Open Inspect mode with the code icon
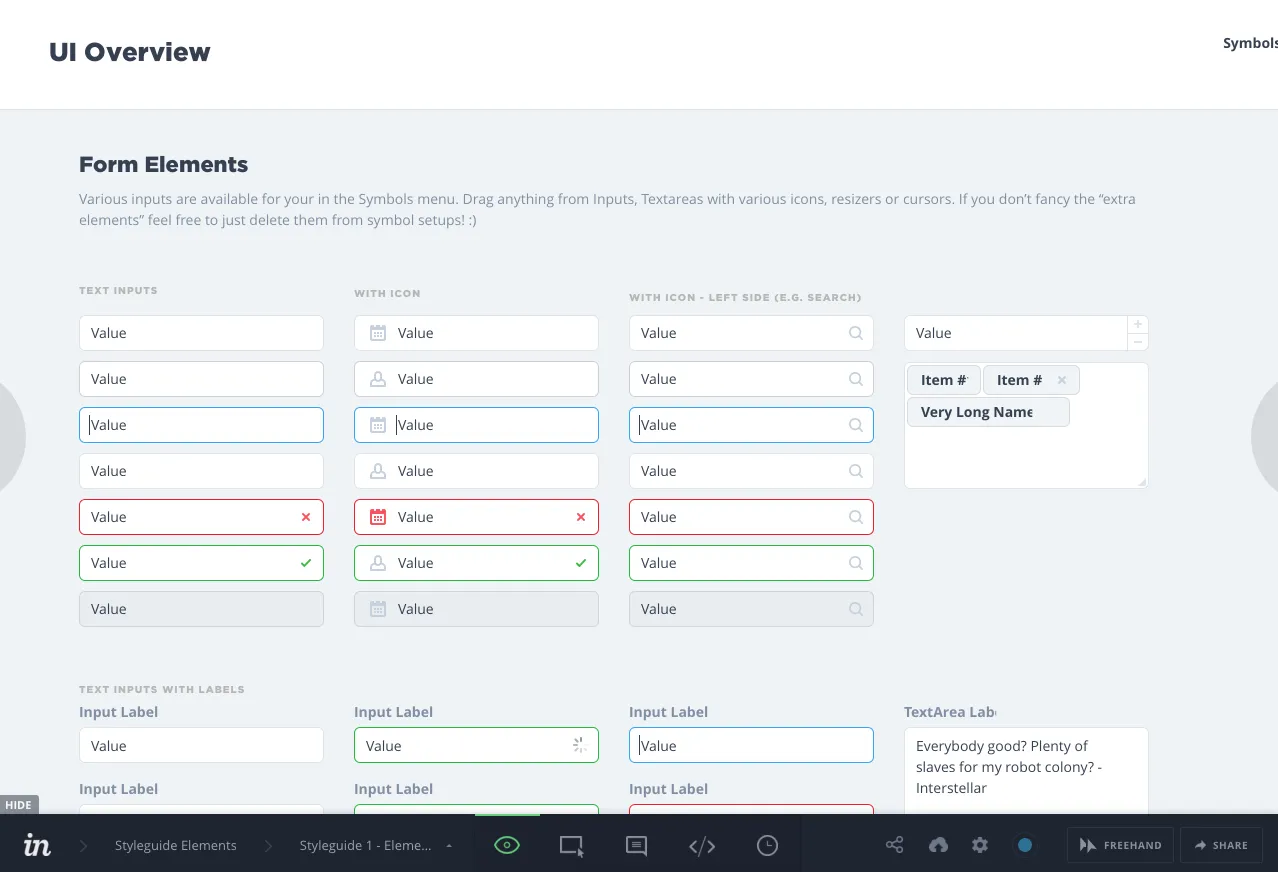 (702, 845)
